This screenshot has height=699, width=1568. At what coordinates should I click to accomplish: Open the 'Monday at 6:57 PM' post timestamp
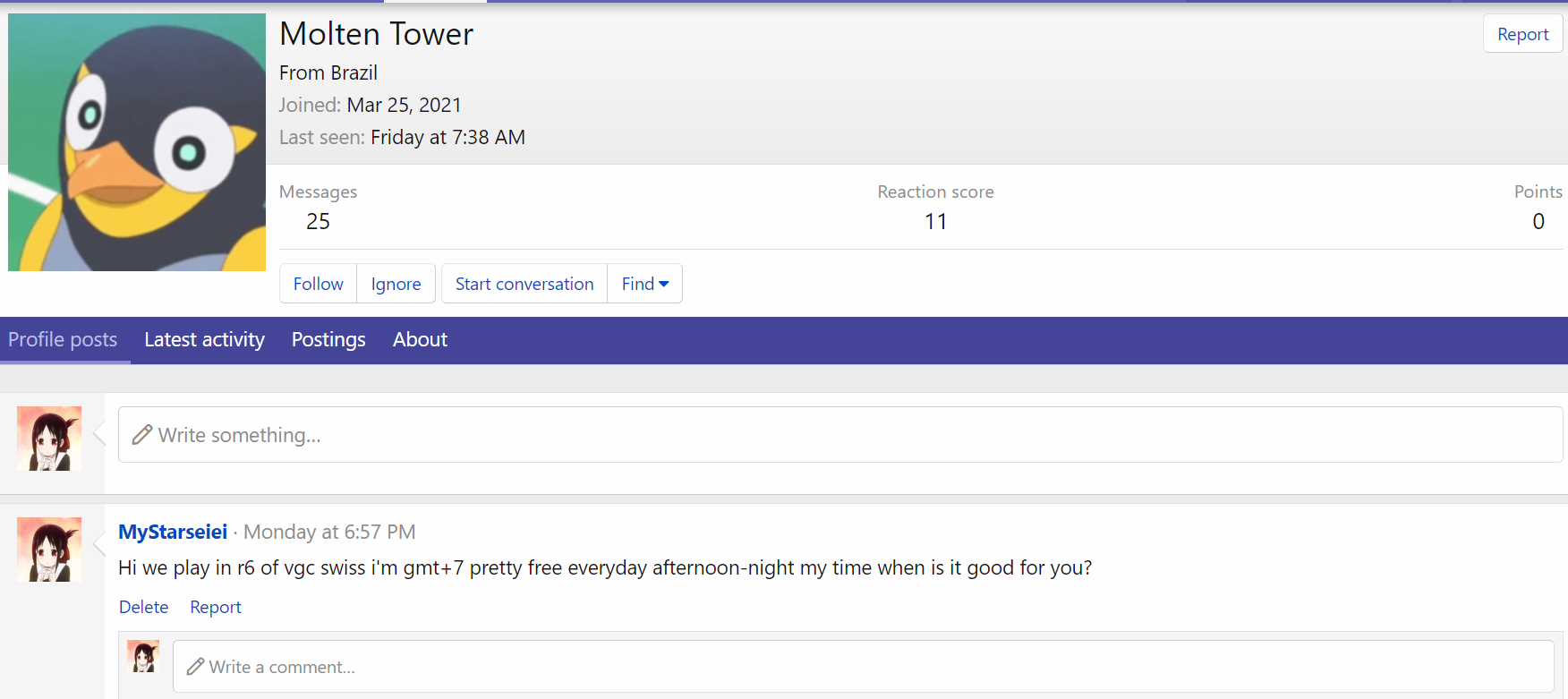[329, 532]
